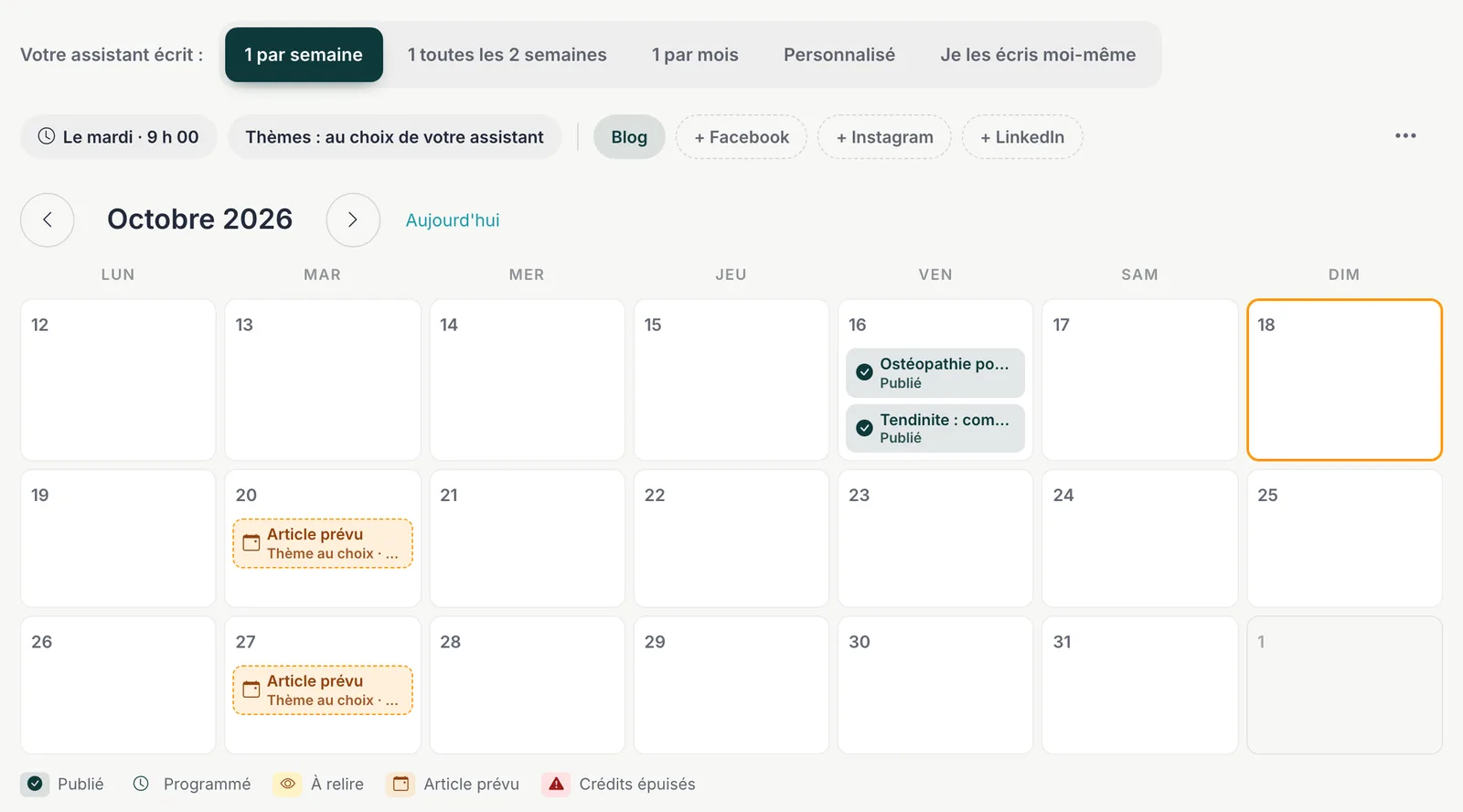Screen dimensions: 1463x812
Task: Select 1 toutes les 2 semaines frequency
Action: click(507, 55)
